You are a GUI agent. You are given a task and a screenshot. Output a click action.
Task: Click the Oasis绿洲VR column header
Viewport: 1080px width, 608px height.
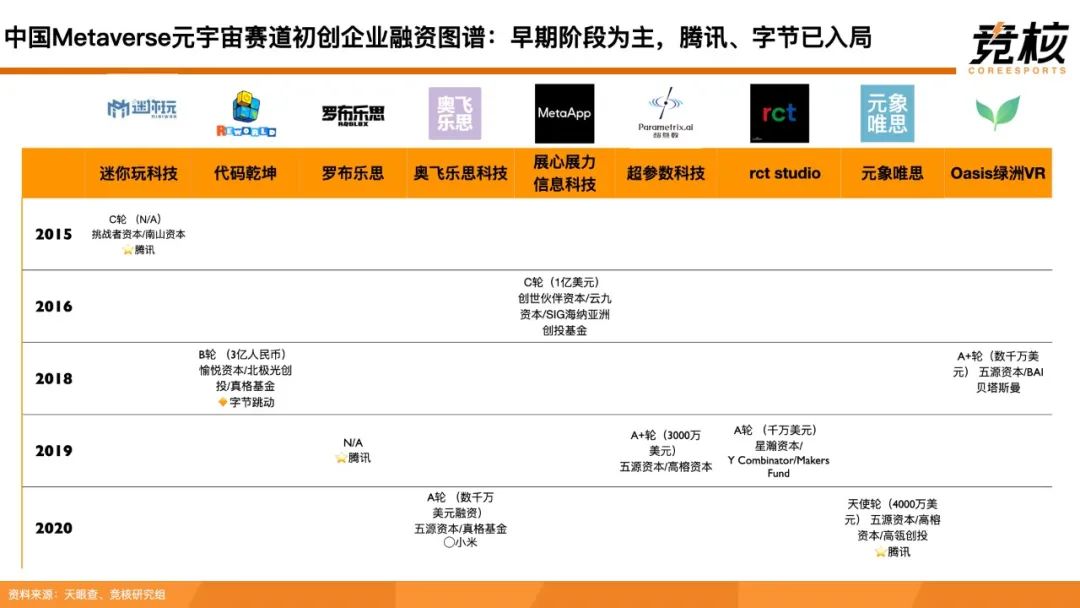998,173
